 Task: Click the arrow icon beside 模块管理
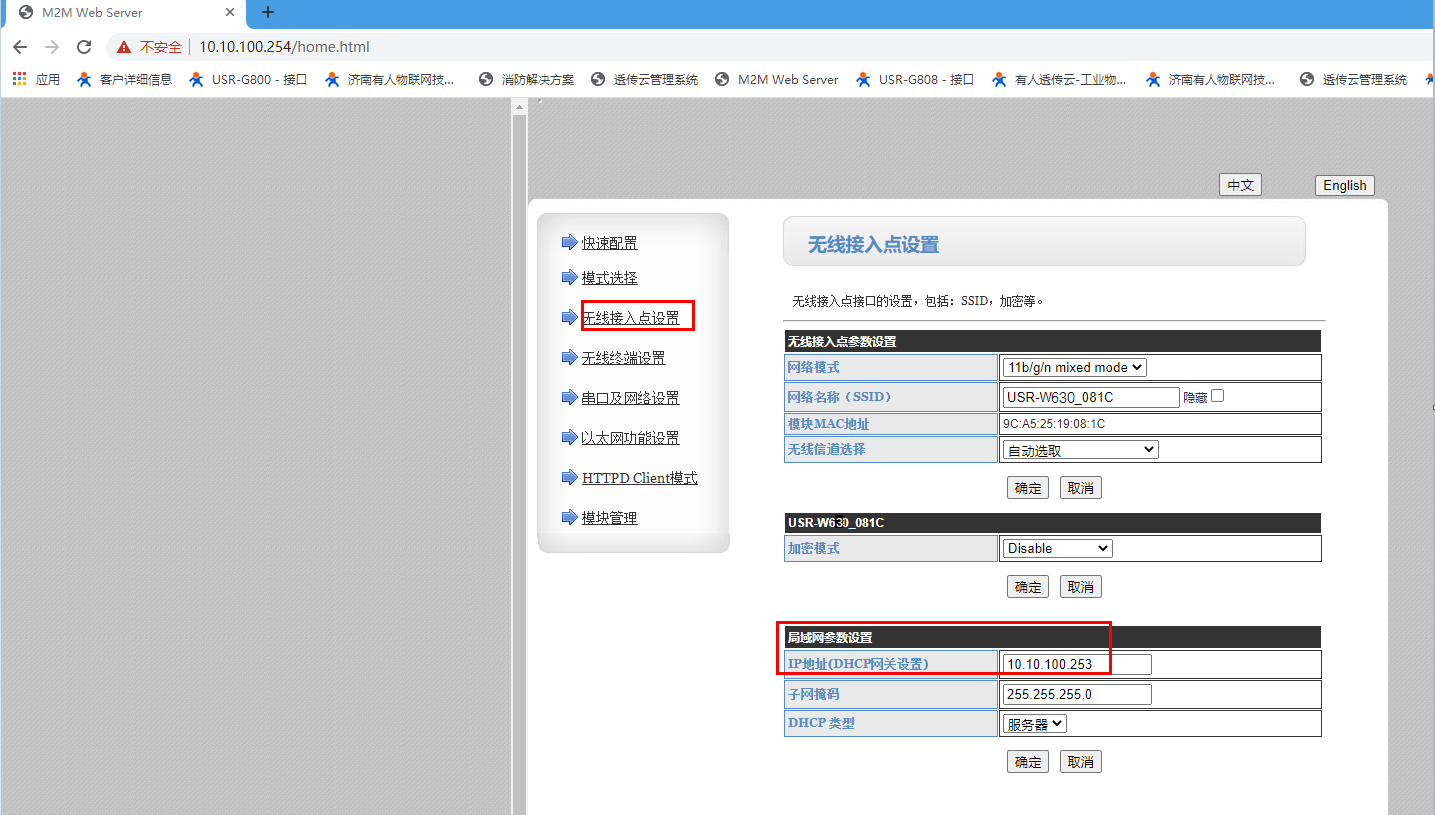click(570, 517)
